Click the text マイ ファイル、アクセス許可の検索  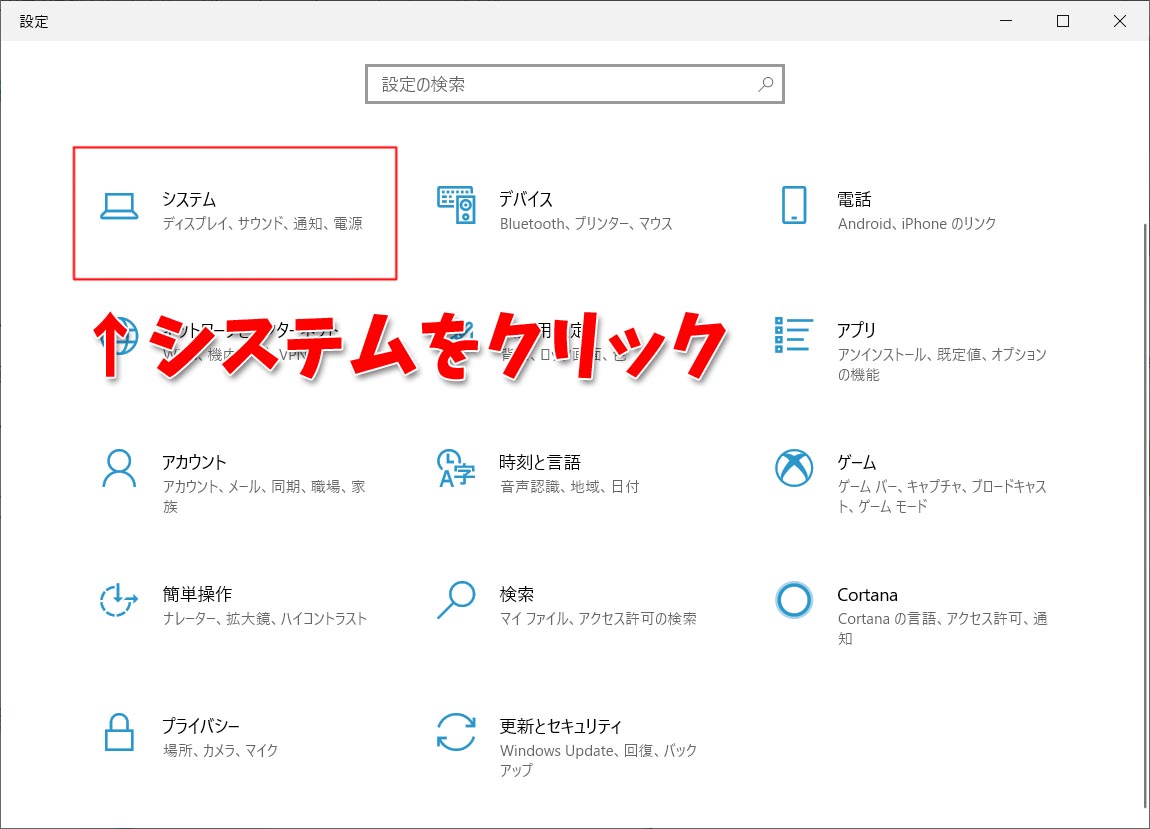(x=598, y=618)
